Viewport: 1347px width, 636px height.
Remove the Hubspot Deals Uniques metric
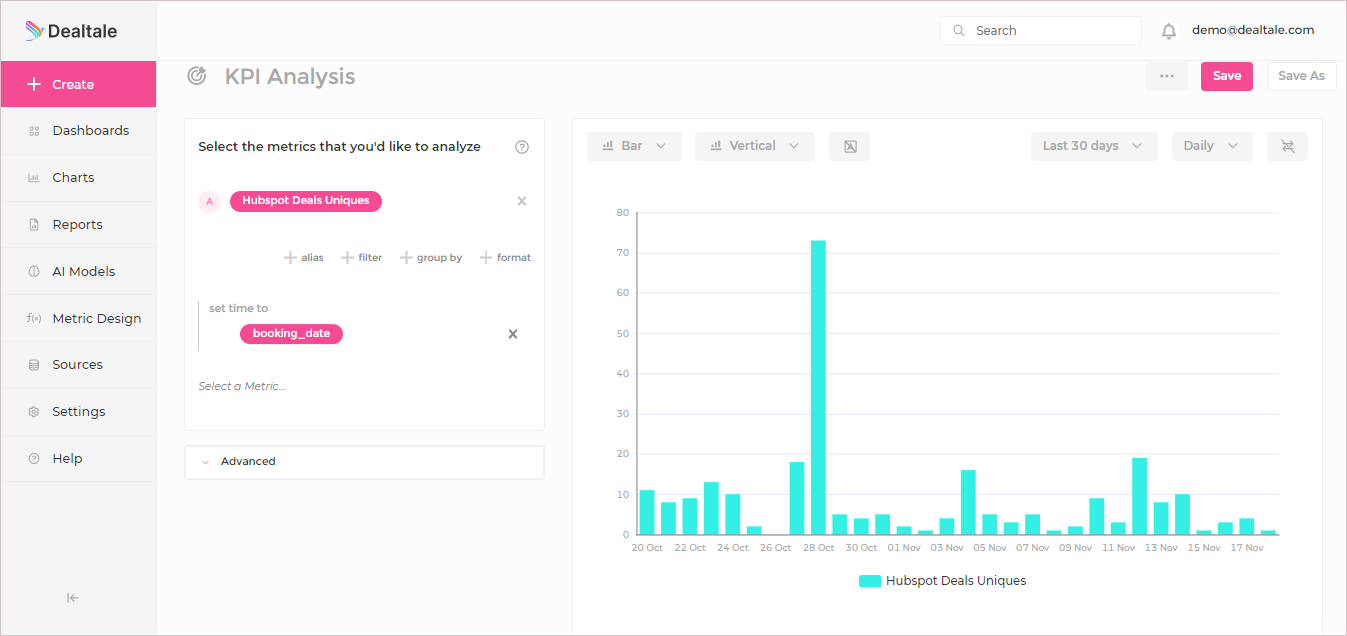coord(521,201)
